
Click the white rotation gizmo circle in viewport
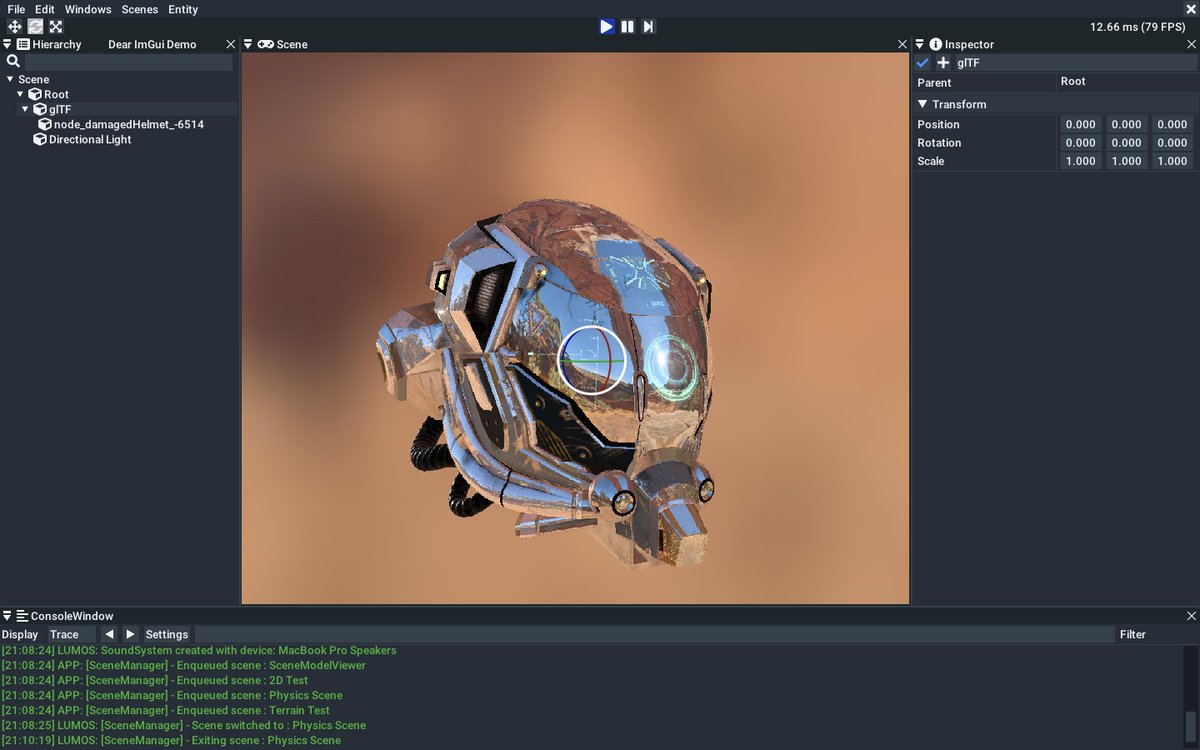[x=592, y=359]
